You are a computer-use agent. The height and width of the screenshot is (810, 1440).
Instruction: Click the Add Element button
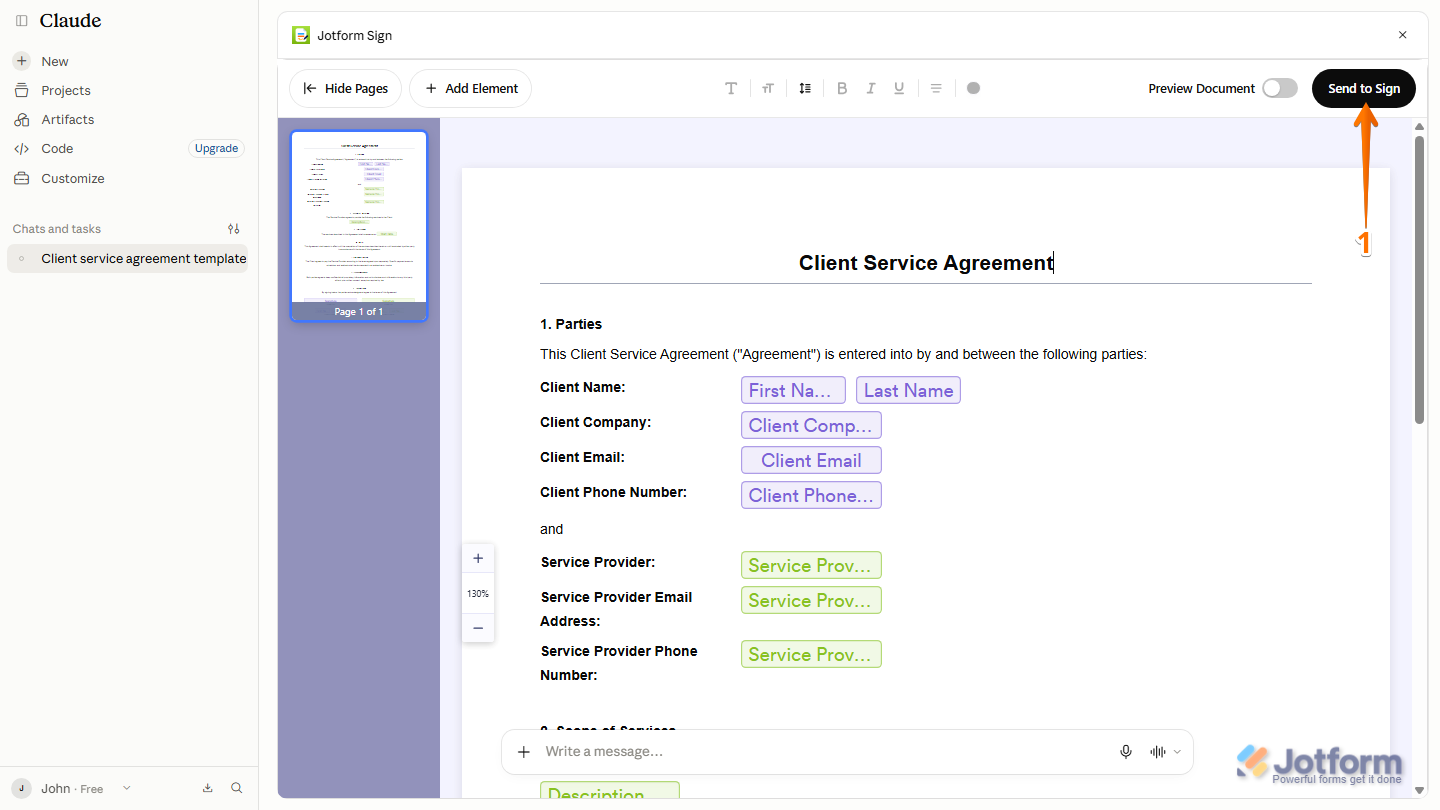(471, 88)
